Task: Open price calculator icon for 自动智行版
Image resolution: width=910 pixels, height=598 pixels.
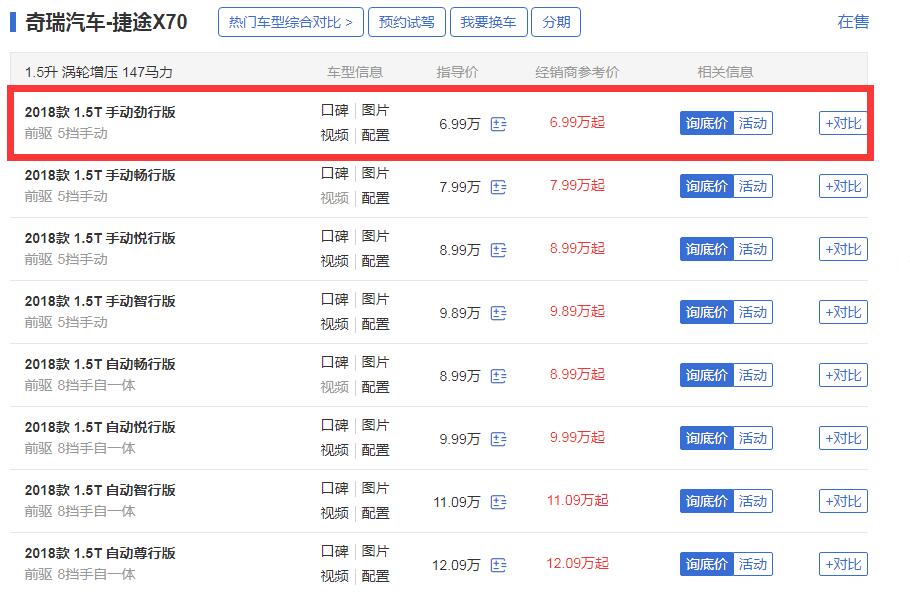Action: point(498,502)
